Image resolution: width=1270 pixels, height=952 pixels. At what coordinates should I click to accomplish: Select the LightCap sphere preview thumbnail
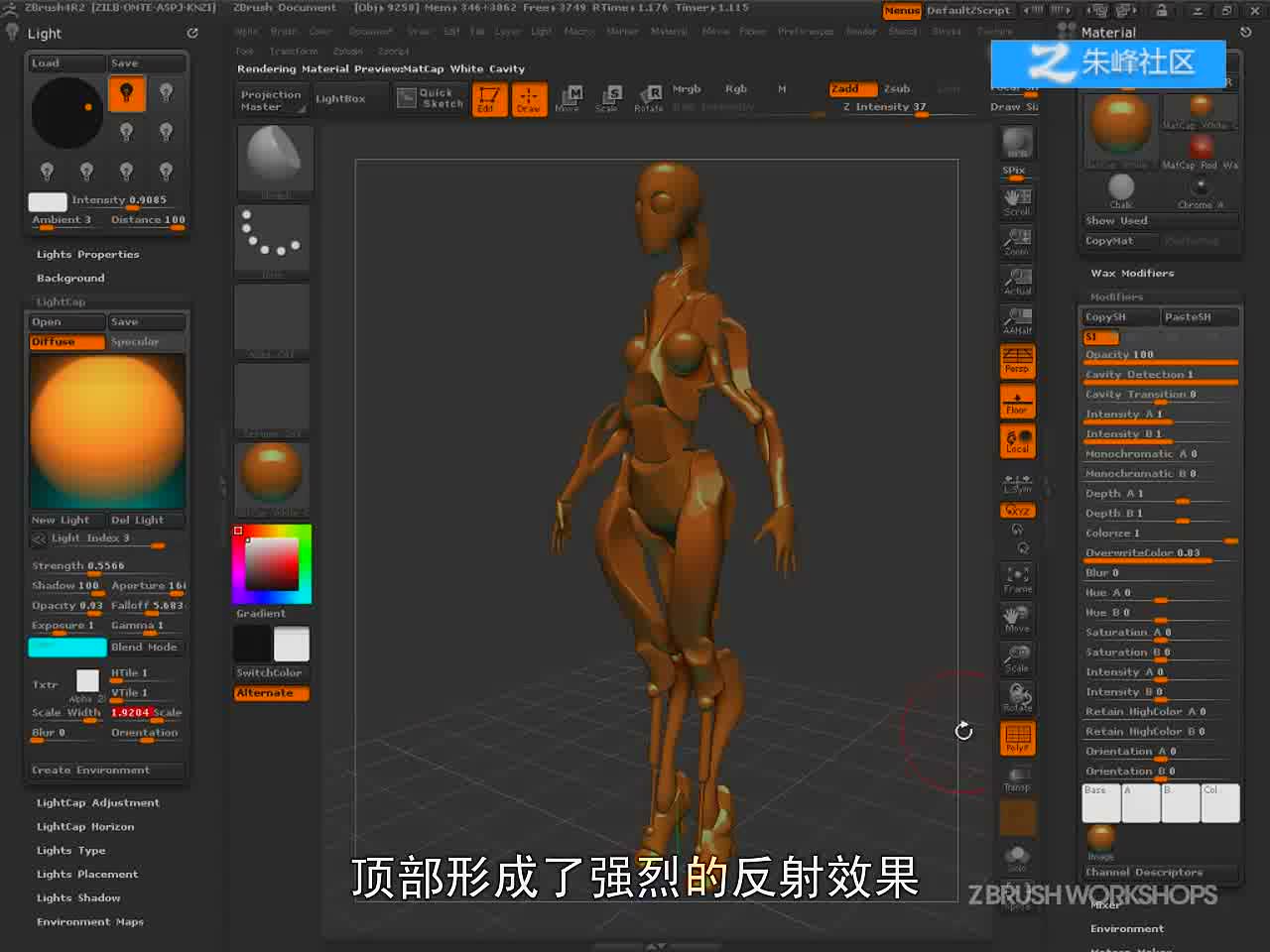coord(107,431)
